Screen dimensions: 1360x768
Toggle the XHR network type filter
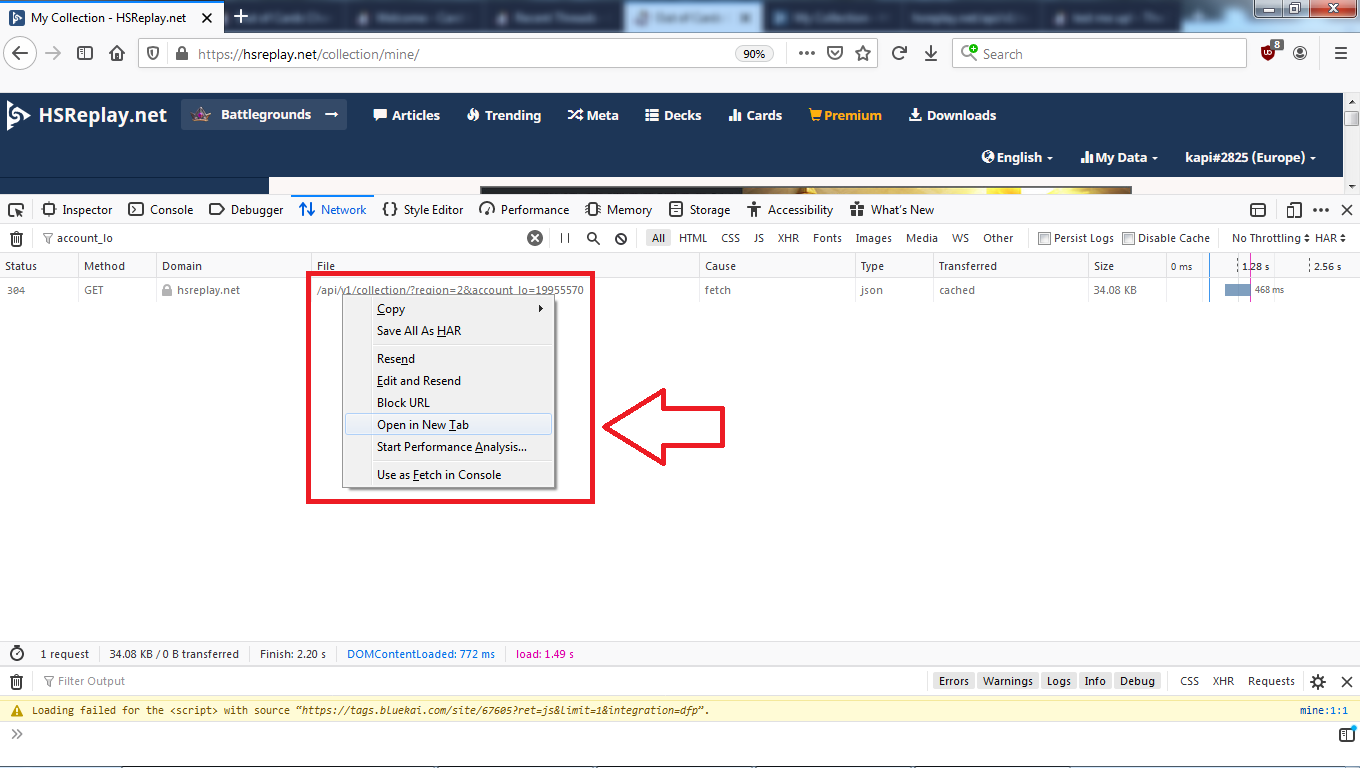point(788,238)
